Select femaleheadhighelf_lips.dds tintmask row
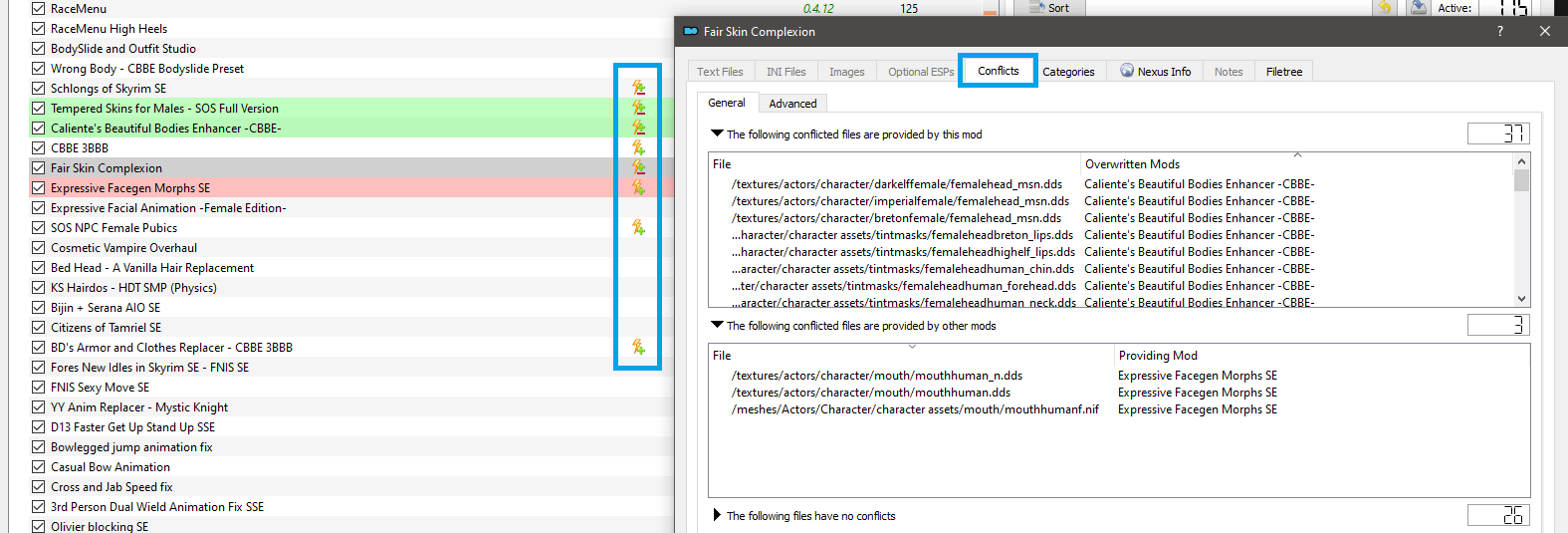 coord(1110,252)
